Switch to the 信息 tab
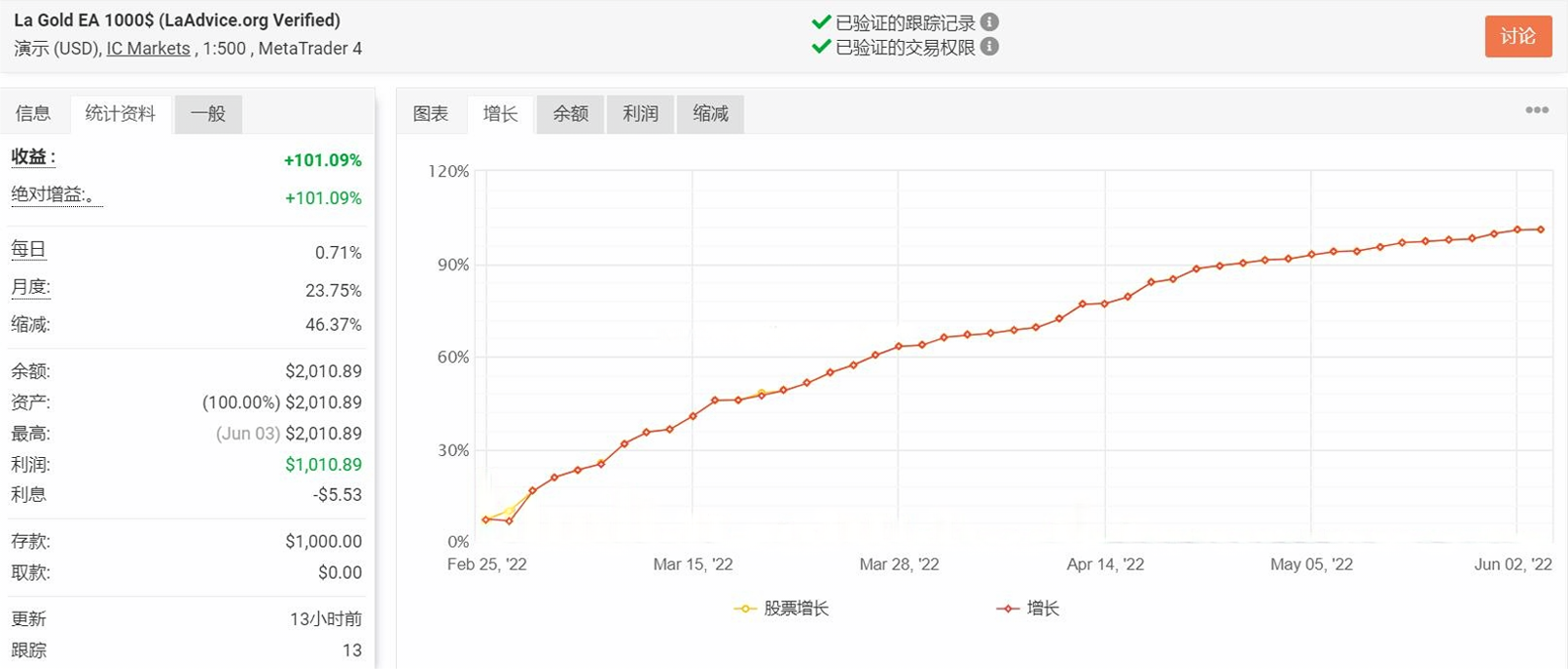The width and height of the screenshot is (1568, 669). (33, 114)
